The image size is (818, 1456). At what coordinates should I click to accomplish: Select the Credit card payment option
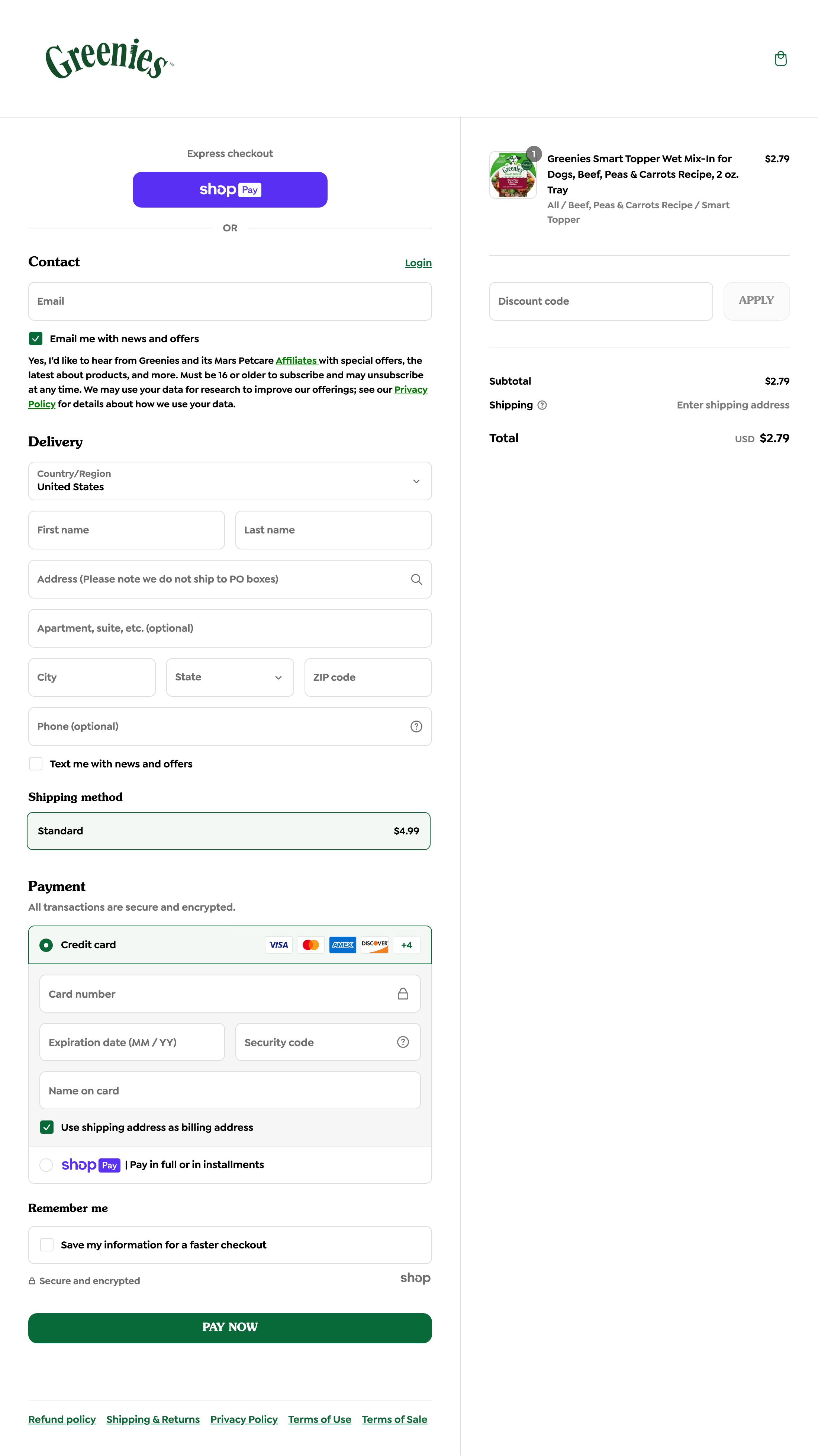(46, 945)
